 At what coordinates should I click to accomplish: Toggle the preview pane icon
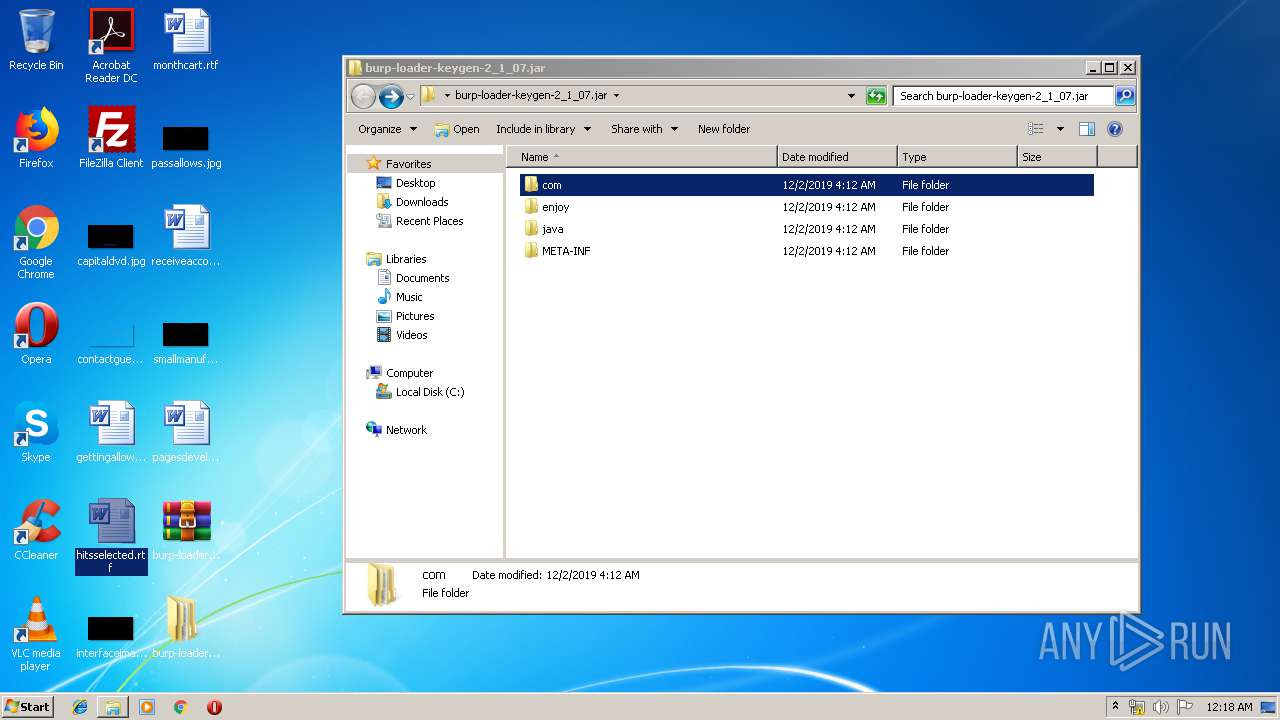[1087, 129]
